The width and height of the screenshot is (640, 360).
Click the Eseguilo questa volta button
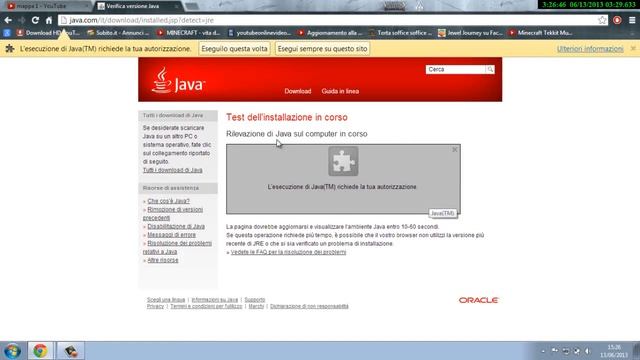click(234, 49)
